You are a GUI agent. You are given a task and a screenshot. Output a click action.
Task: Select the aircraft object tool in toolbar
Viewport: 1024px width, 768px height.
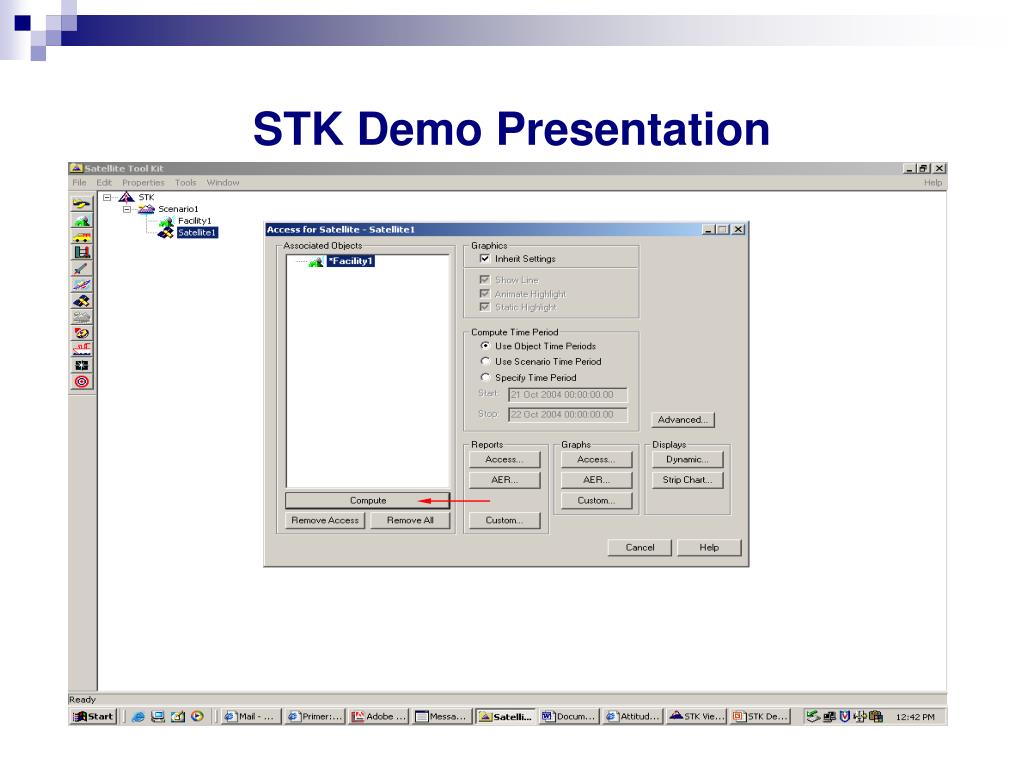[82, 204]
